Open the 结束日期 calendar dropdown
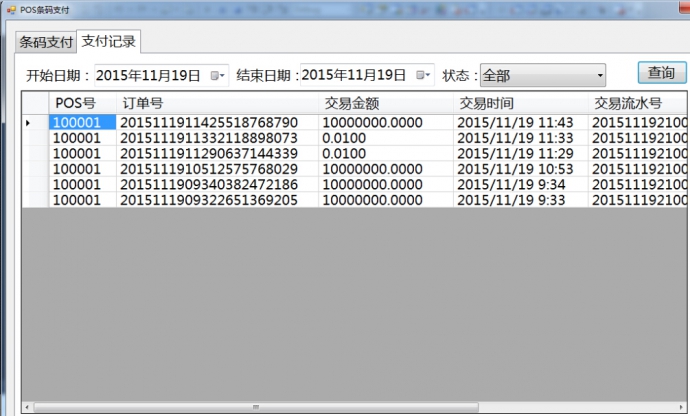The image size is (690, 416). (423, 75)
